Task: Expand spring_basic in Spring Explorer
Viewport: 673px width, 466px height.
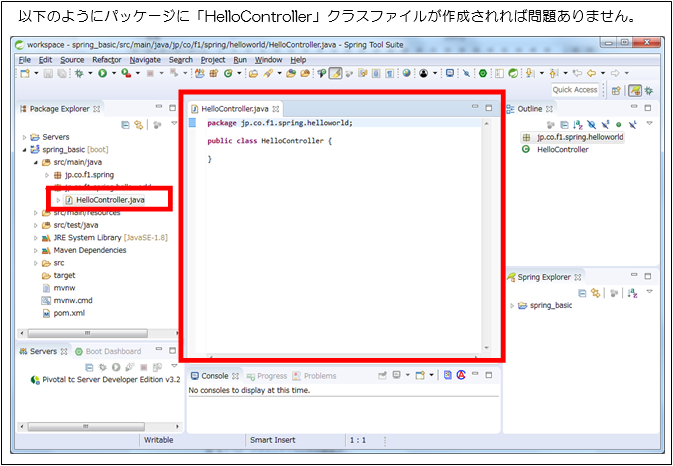Action: point(513,305)
